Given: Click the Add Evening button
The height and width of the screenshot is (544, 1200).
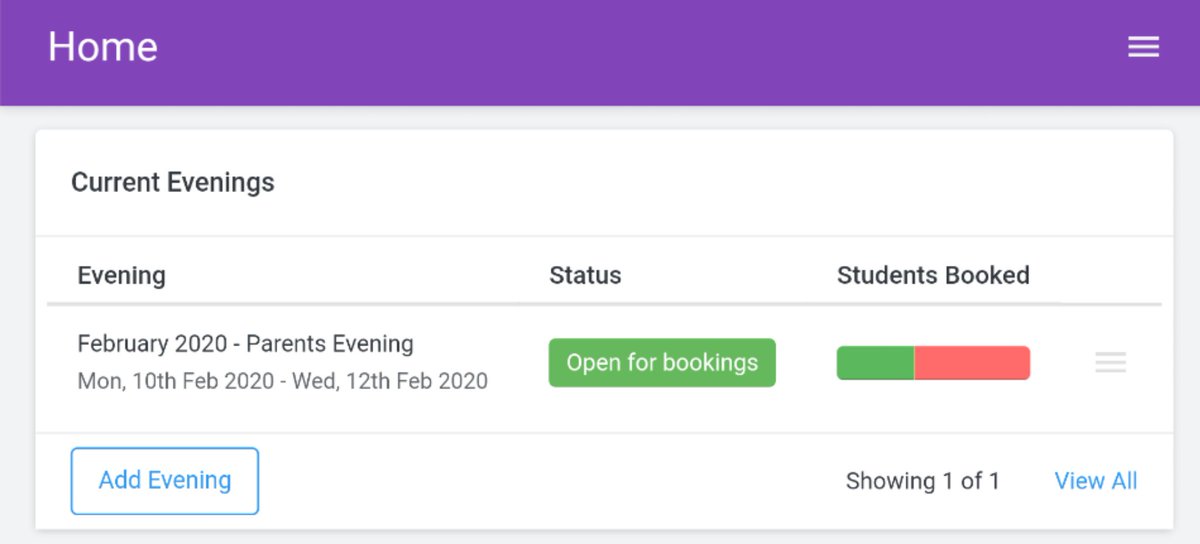Looking at the screenshot, I should tap(165, 481).
